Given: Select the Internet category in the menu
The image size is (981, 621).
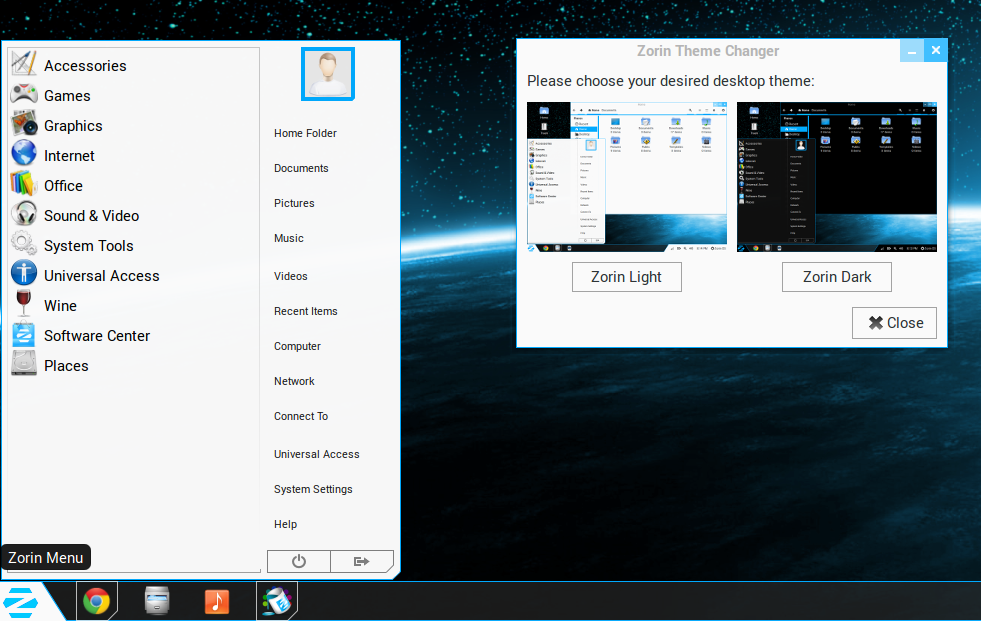Looking at the screenshot, I should tap(67, 155).
